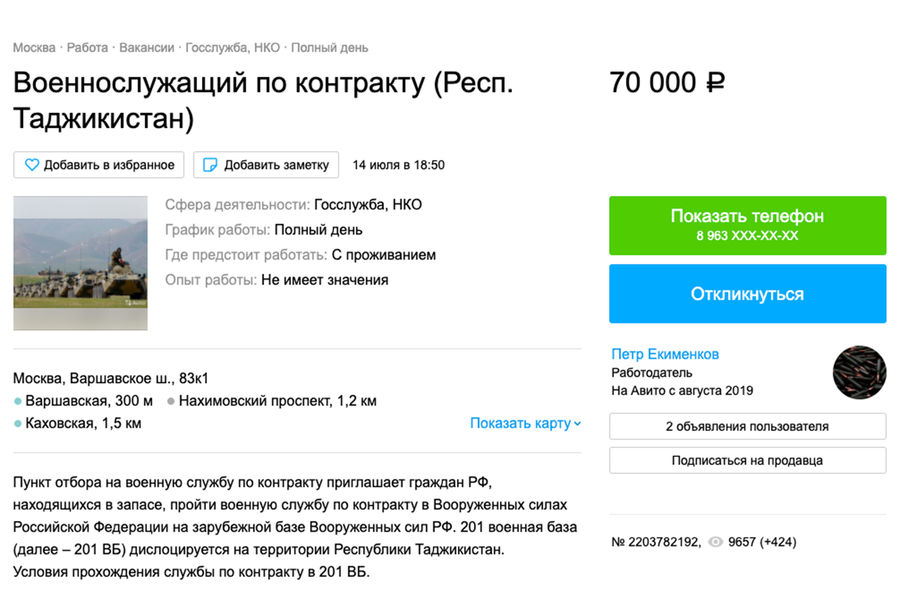This screenshot has height=600, width=900.
Task: Click the Каховская metro station dot
Action: point(18,424)
